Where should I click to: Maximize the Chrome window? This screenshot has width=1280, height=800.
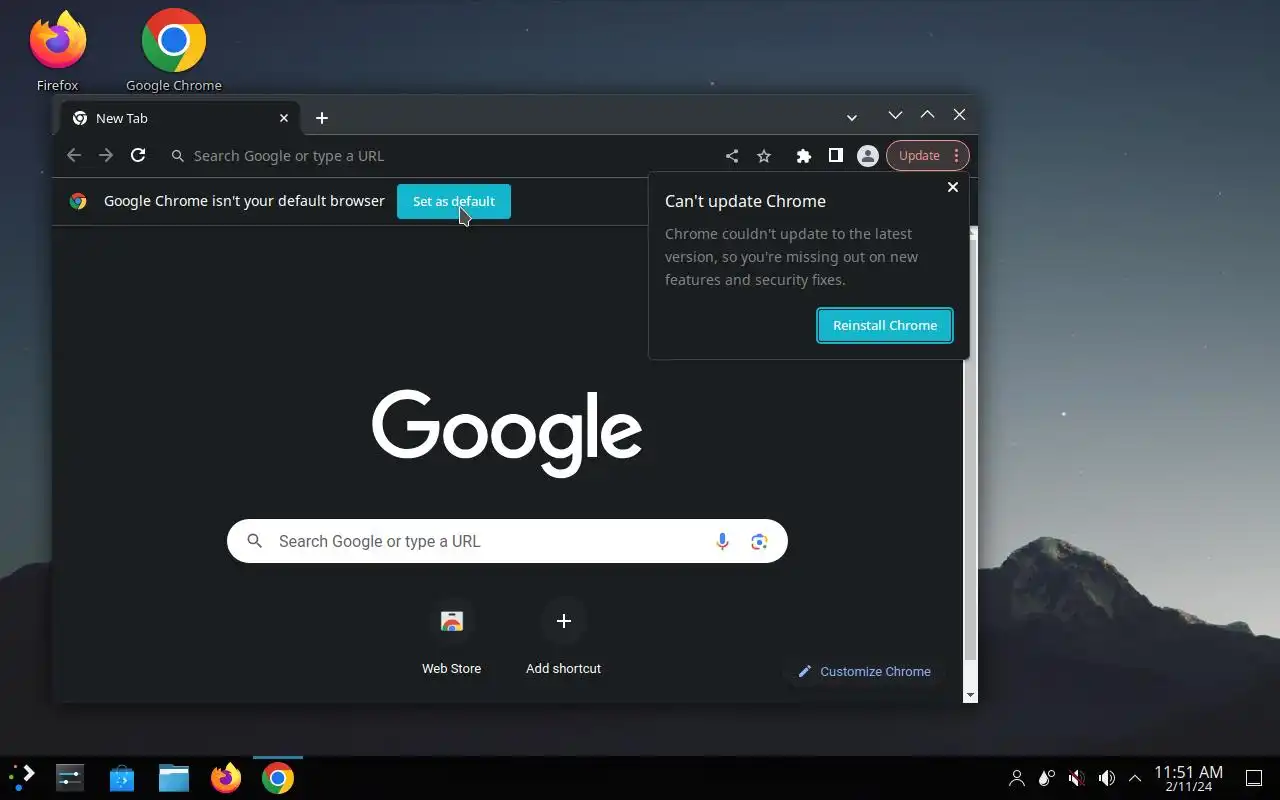[927, 115]
